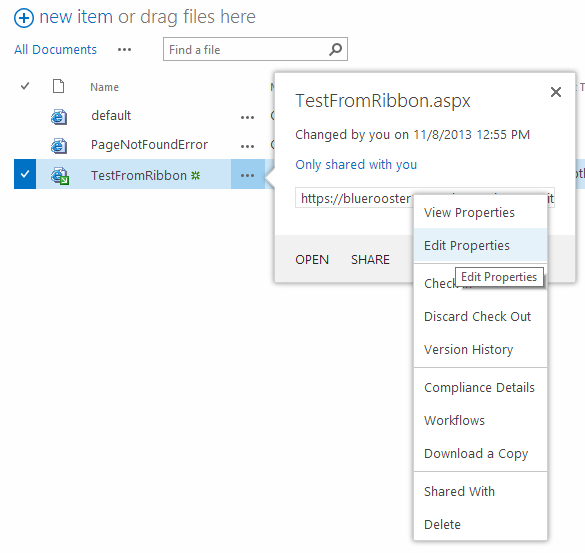Toggle the select-all checkmark in header

(x=25, y=86)
